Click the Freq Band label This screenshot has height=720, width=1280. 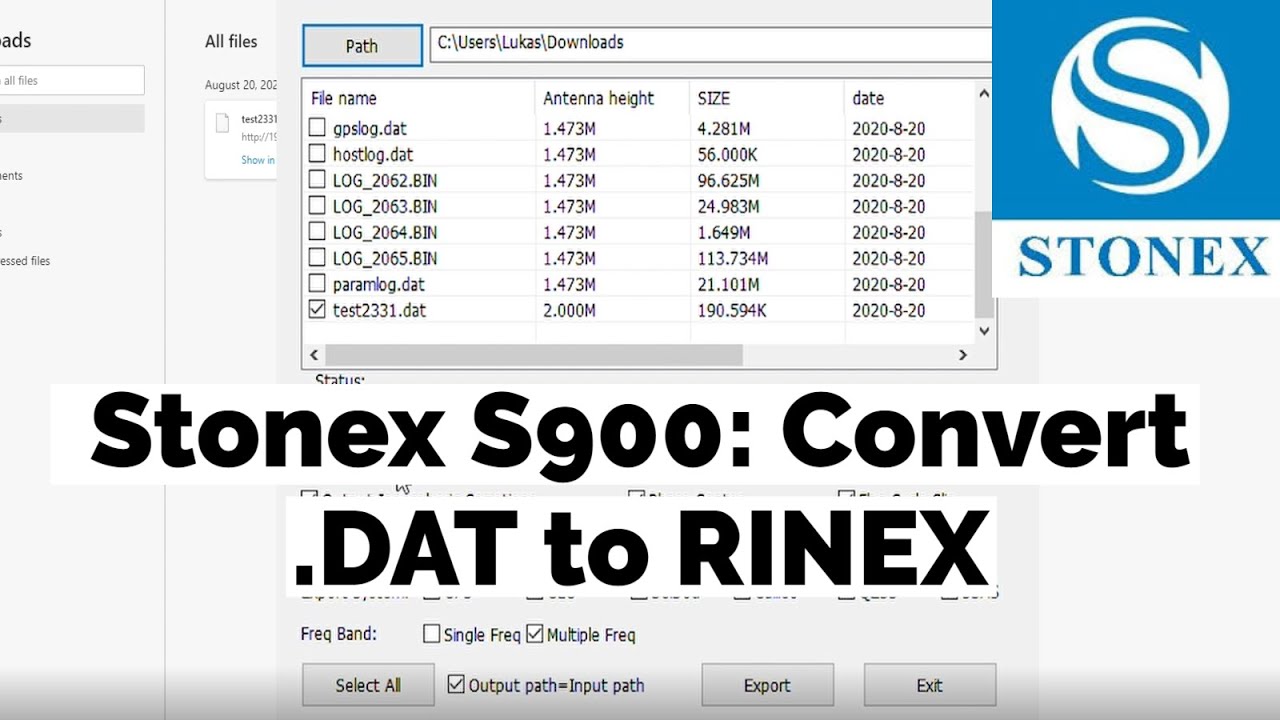[339, 634]
